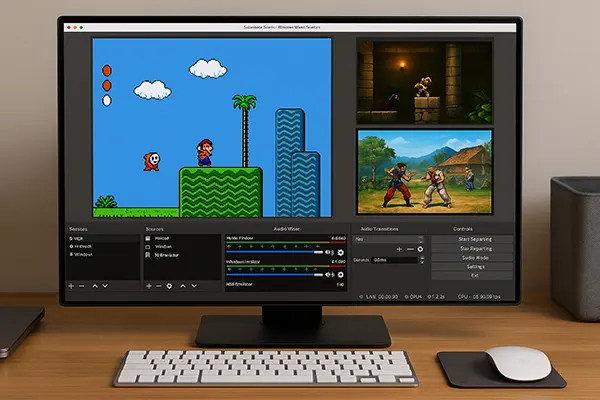Click the third Sources row's icon
Viewport: 600px width, 400px height.
click(x=148, y=255)
